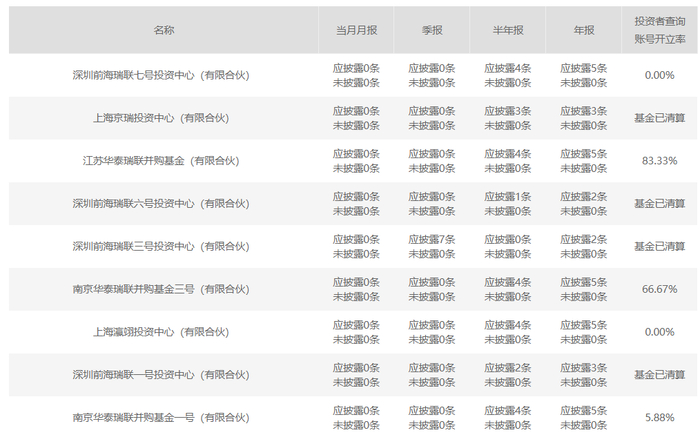Open fund 深圳前海瑞联一号投资中心

[161, 375]
